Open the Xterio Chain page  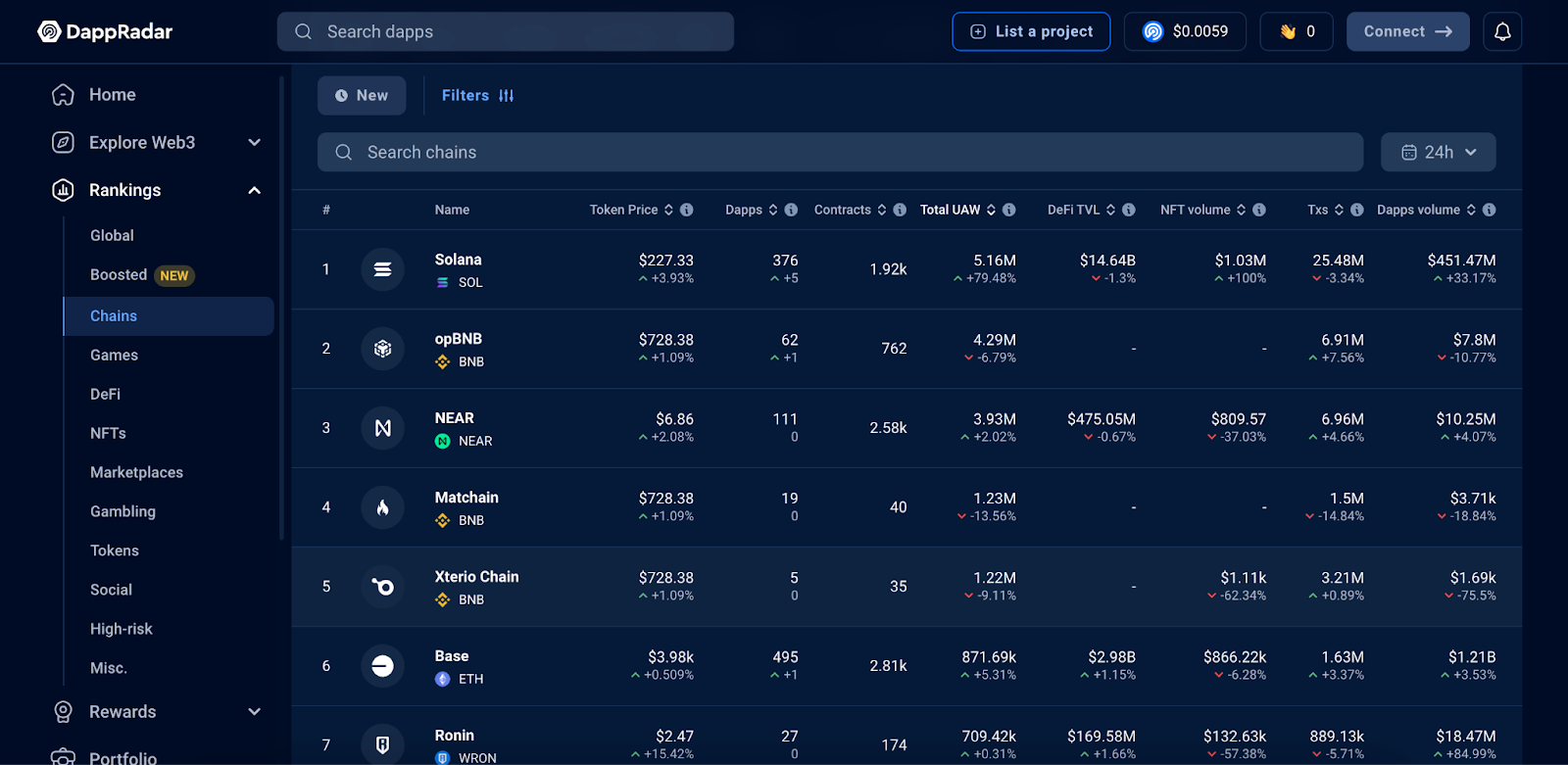coord(476,577)
